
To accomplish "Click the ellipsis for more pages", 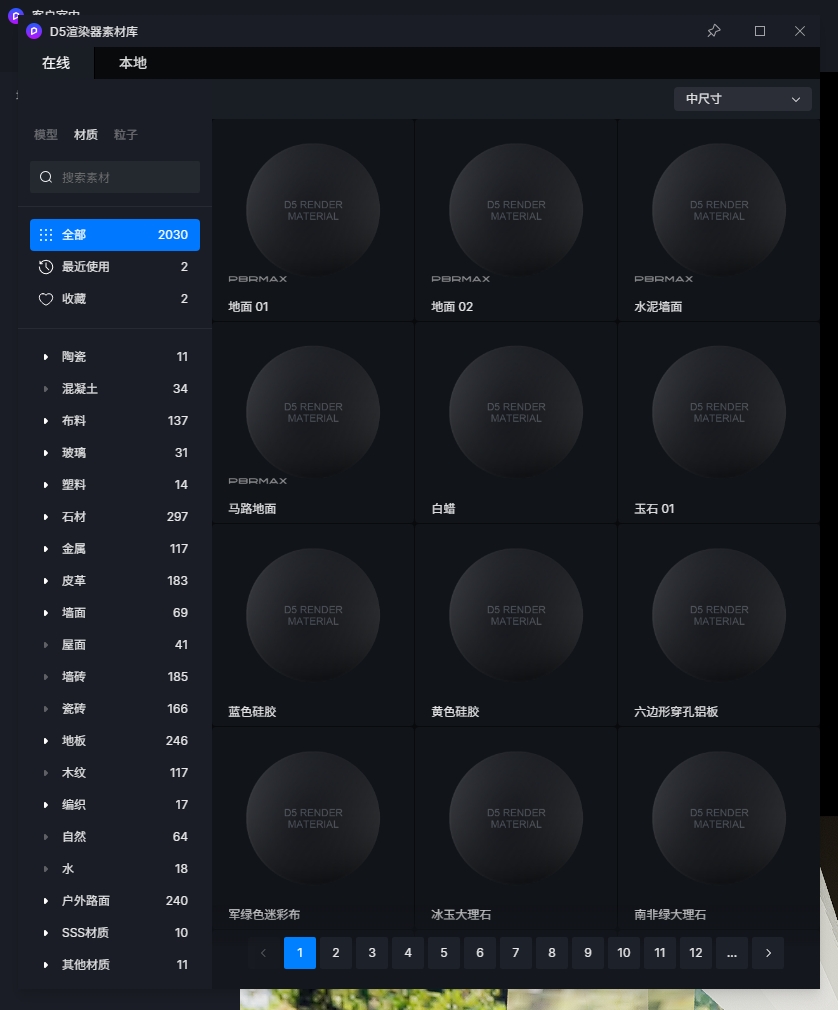I will [x=732, y=953].
